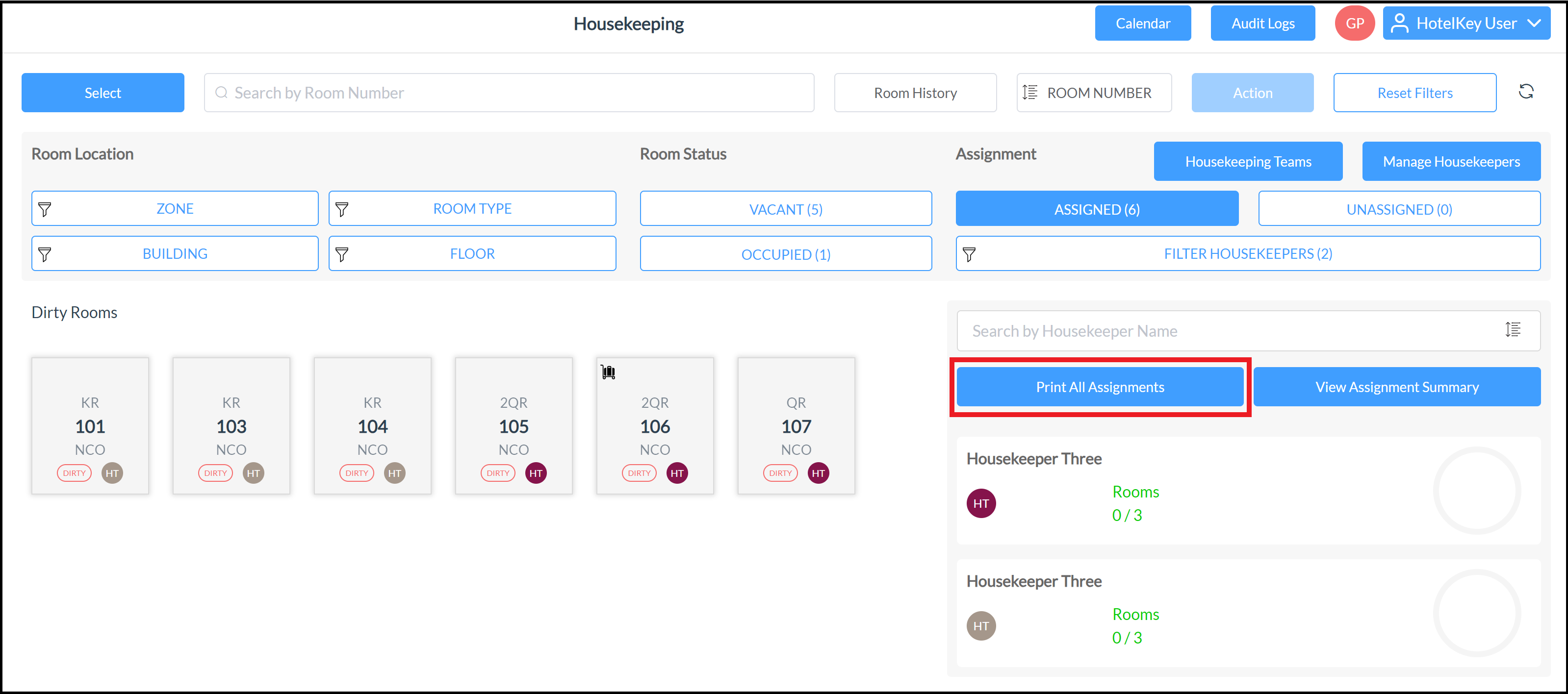Toggle the OCCUPIED (1) room status filter
The image size is (1568, 694).
coord(785,254)
